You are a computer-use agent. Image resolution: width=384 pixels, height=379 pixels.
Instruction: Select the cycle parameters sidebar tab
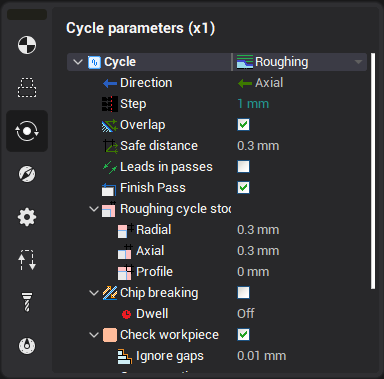click(x=27, y=131)
